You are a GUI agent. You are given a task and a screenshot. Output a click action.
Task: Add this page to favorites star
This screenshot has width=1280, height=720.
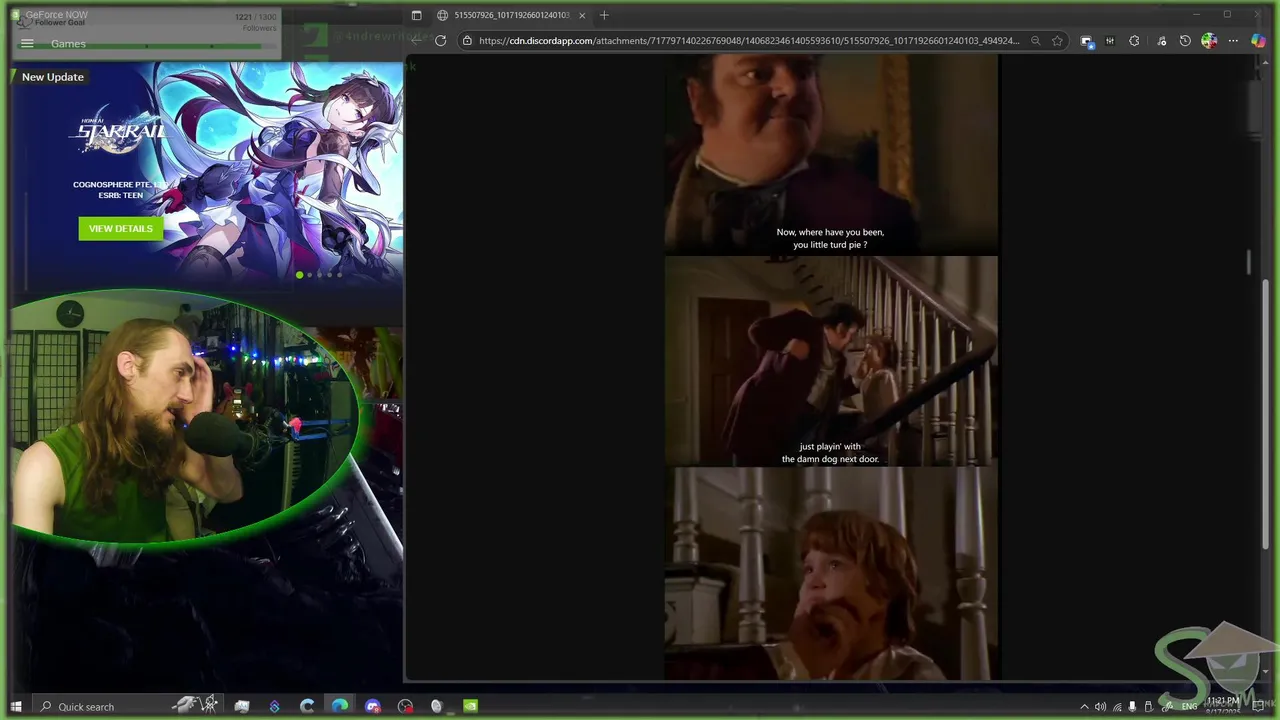point(1057,41)
